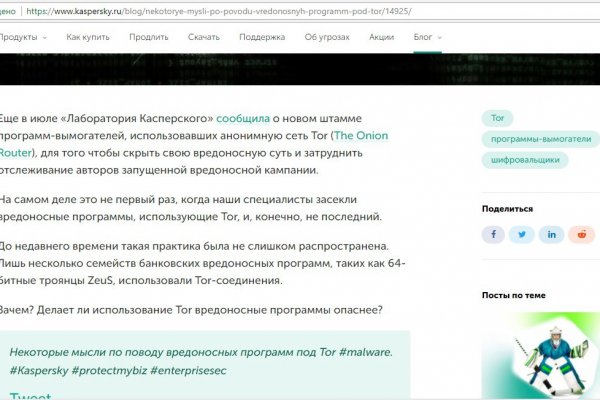Open the Продлить menu item
The width and height of the screenshot is (600, 400).
(x=148, y=37)
